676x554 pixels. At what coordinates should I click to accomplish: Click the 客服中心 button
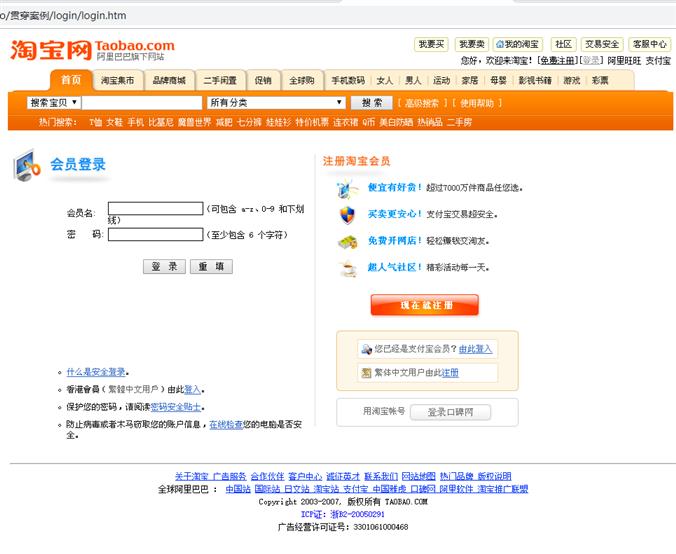(650, 44)
